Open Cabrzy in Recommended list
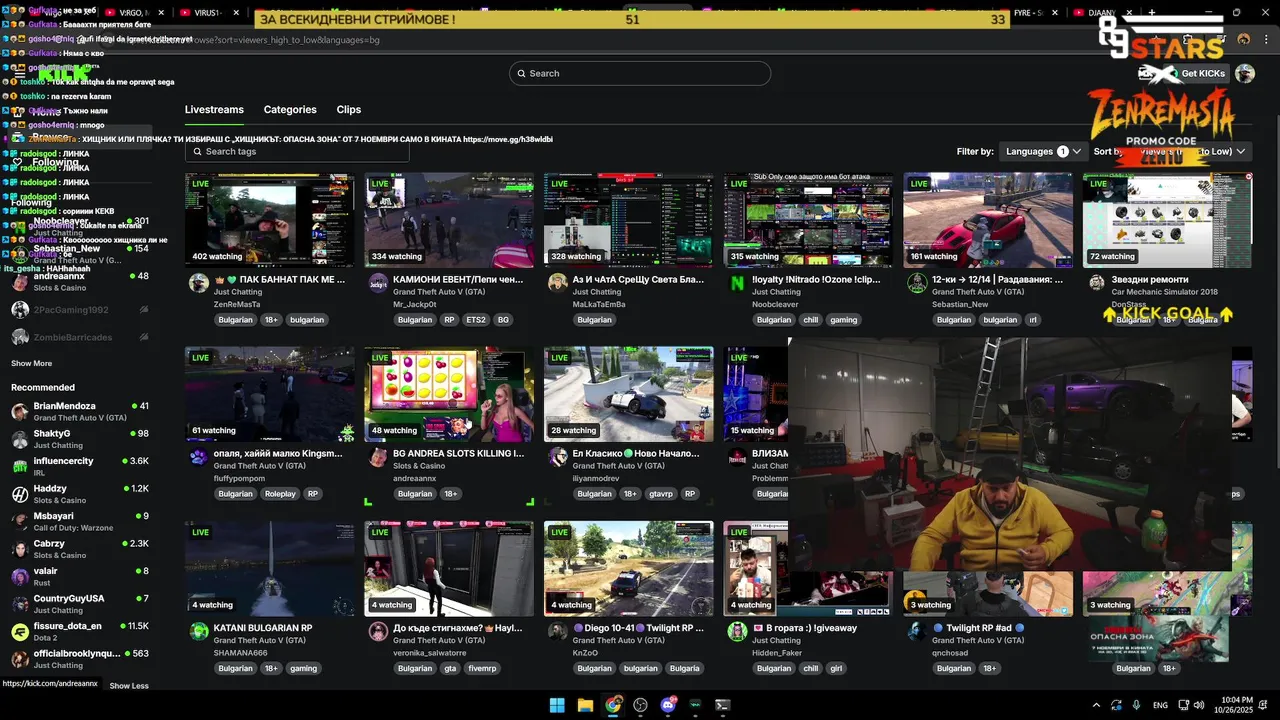This screenshot has width=1280, height=720. coord(80,549)
